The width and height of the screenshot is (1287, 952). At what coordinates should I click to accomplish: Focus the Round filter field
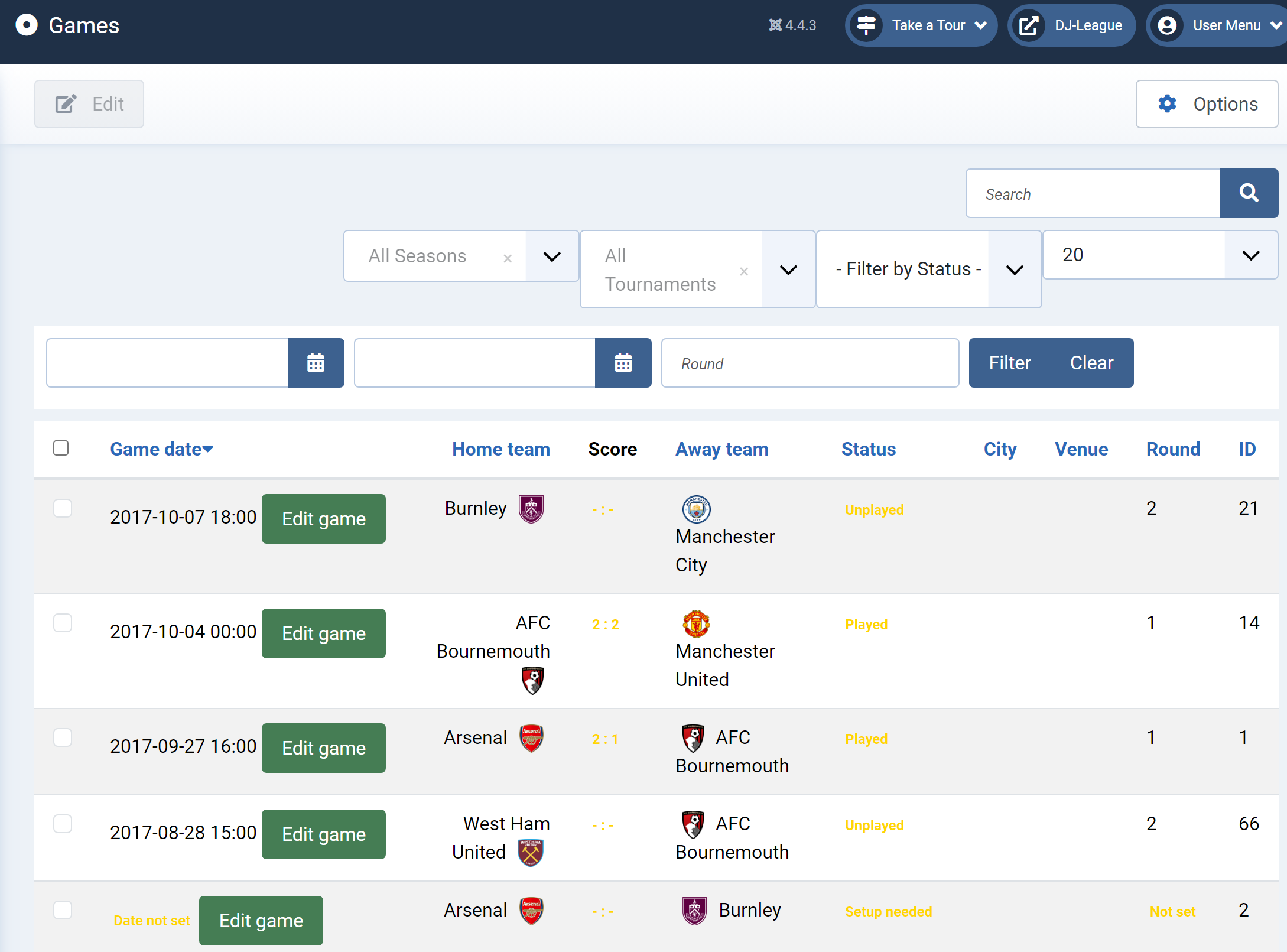[810, 363]
